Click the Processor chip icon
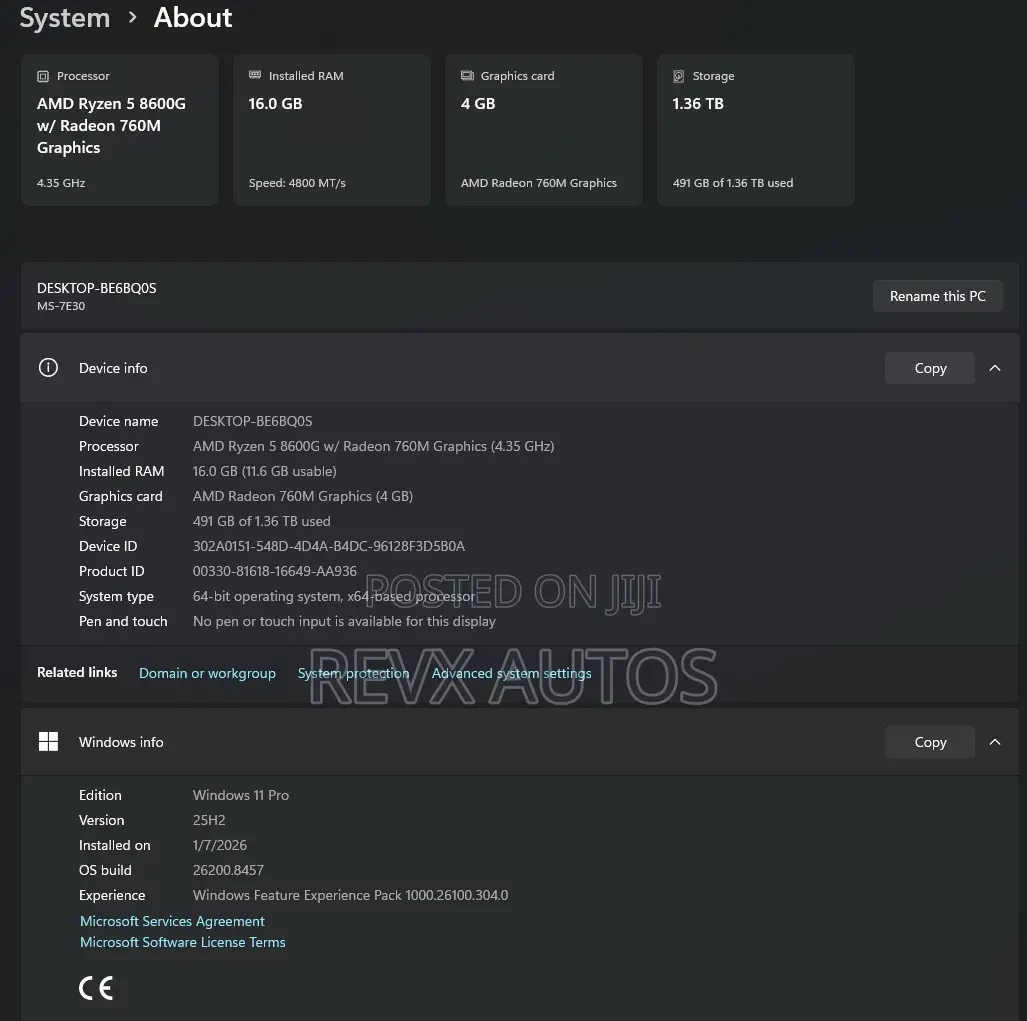Viewport: 1027px width, 1021px height. 43,76
